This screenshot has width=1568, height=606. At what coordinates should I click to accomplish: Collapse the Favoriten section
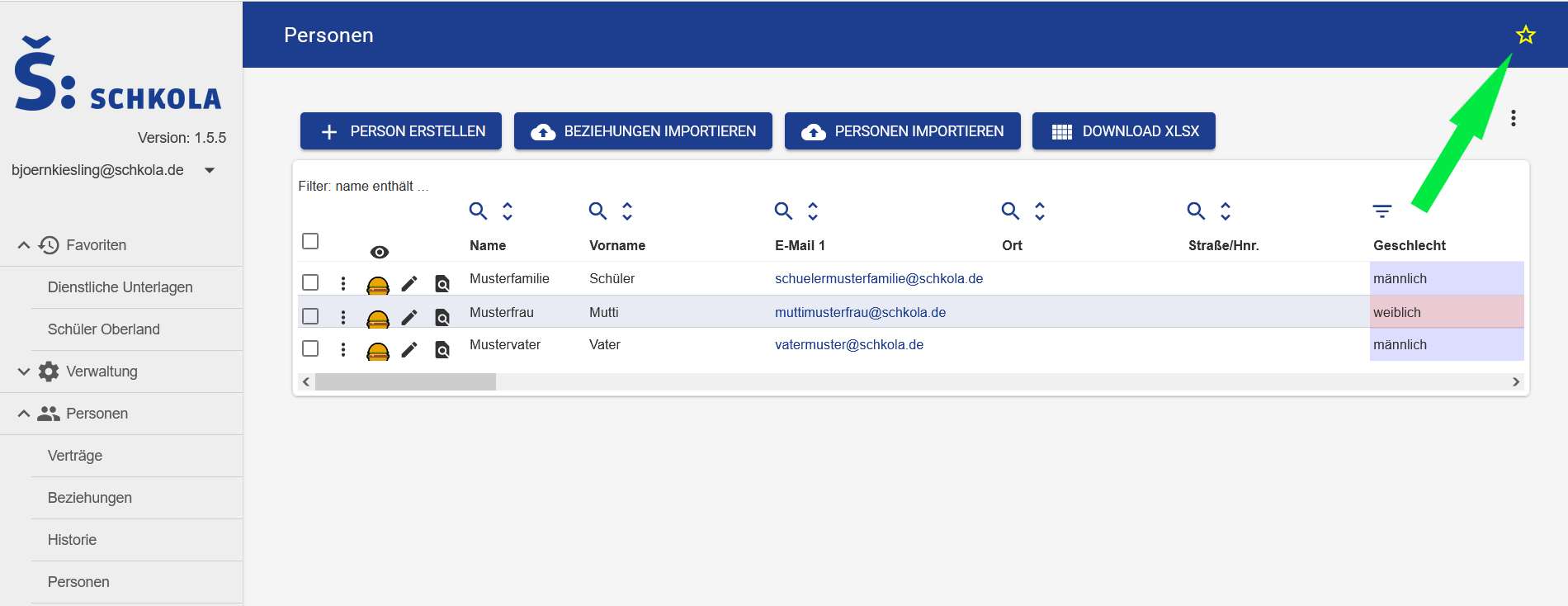(24, 245)
